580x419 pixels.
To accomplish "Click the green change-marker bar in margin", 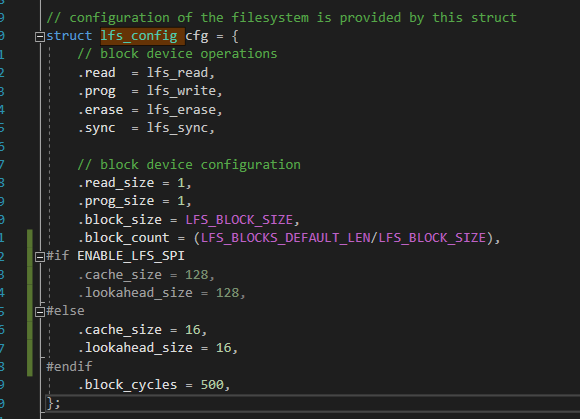I will click(30, 303).
